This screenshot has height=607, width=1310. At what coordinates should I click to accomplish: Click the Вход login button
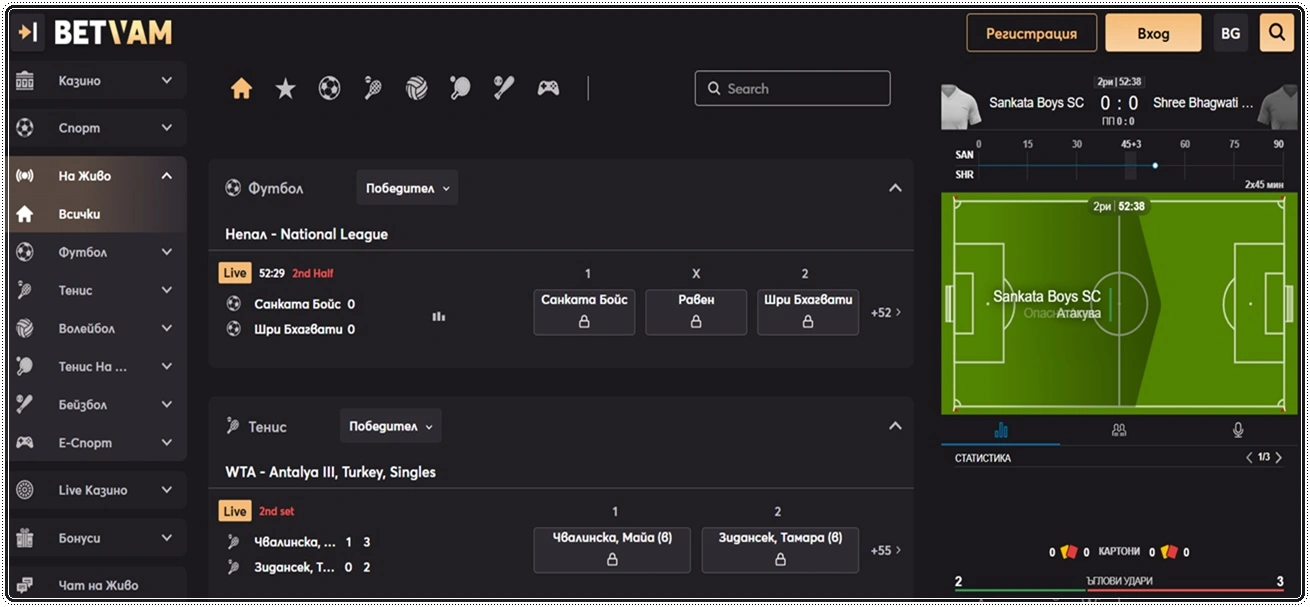1153,33
